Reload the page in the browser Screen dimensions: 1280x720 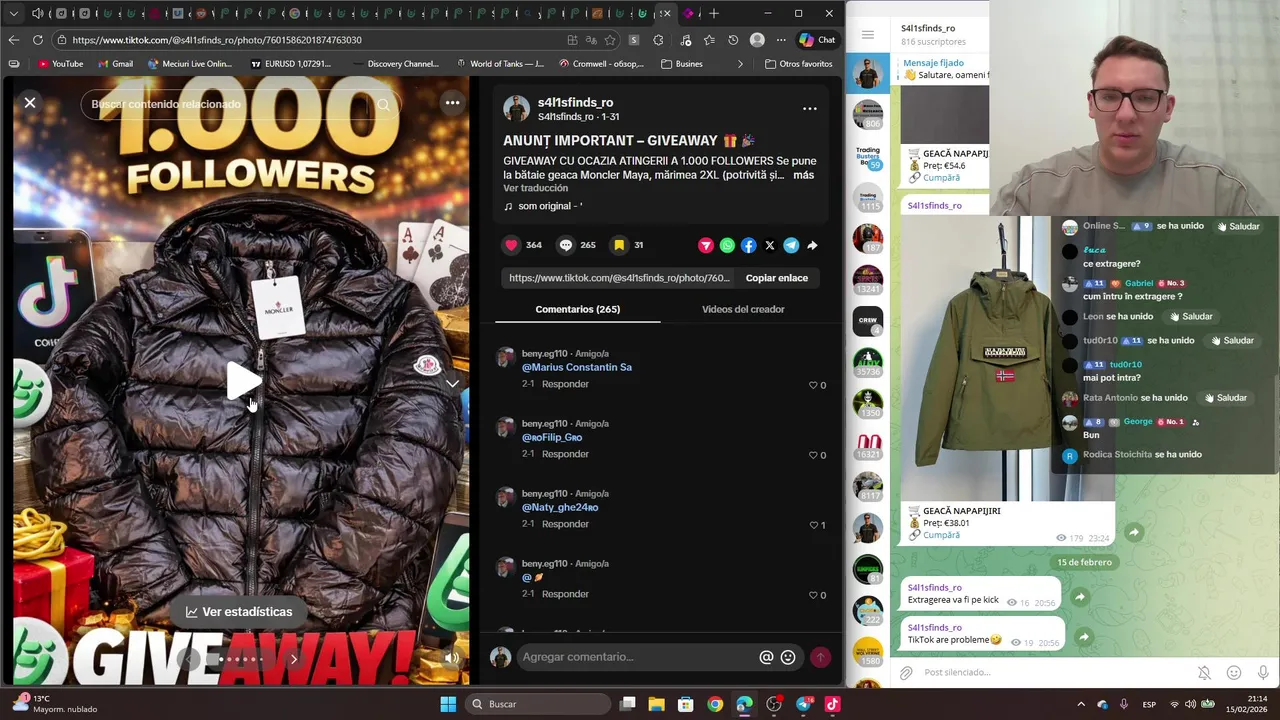tap(38, 40)
